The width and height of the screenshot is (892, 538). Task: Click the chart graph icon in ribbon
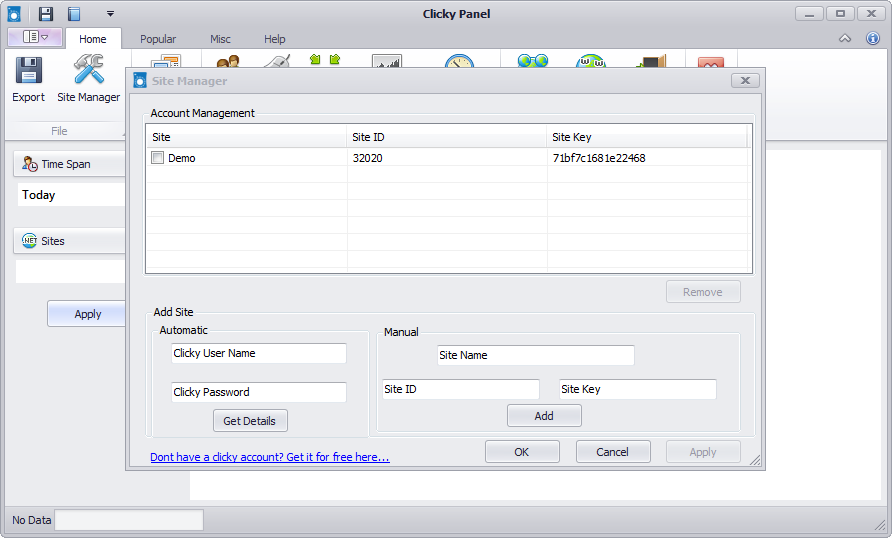point(387,61)
